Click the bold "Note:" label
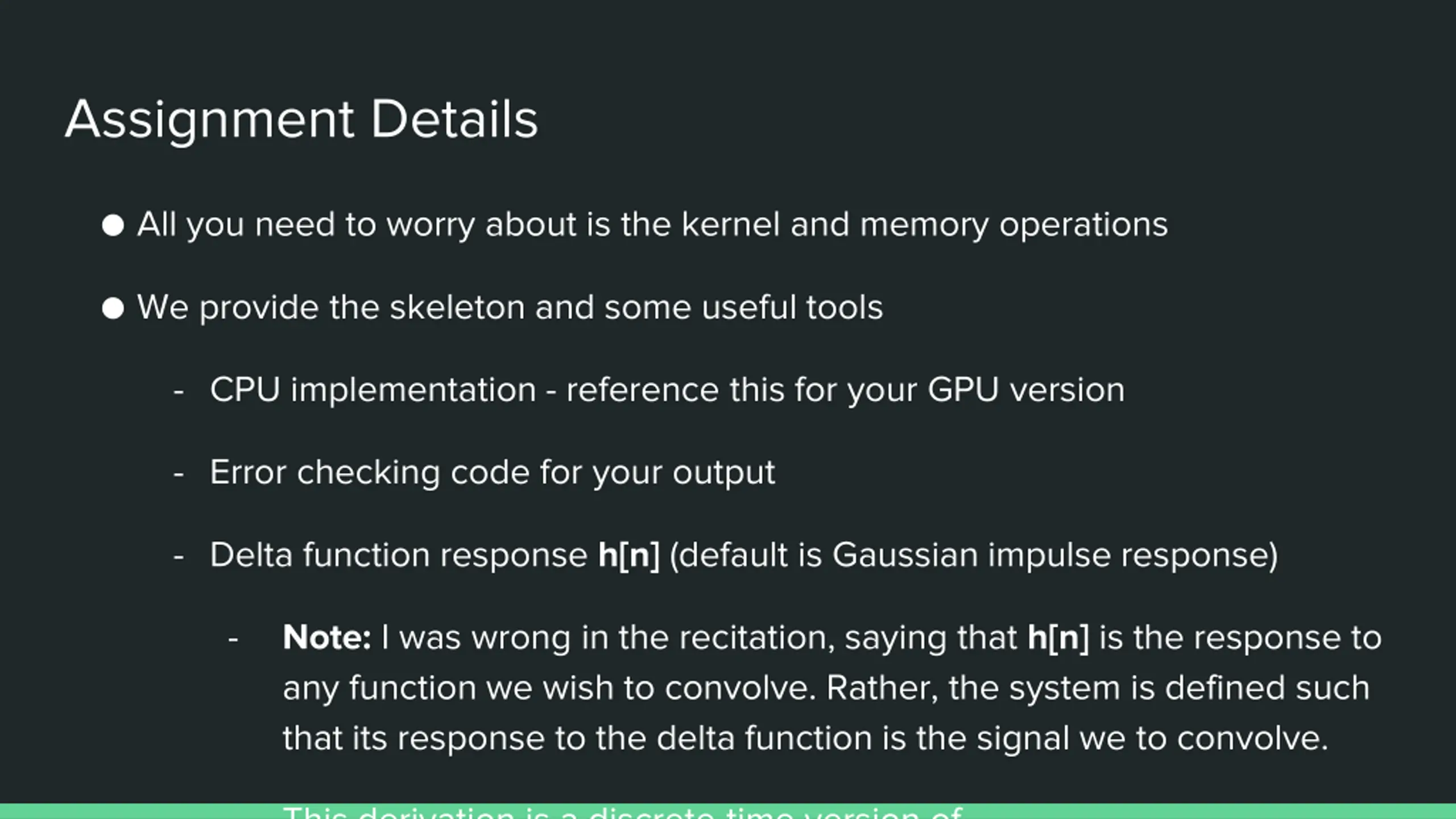 [327, 638]
